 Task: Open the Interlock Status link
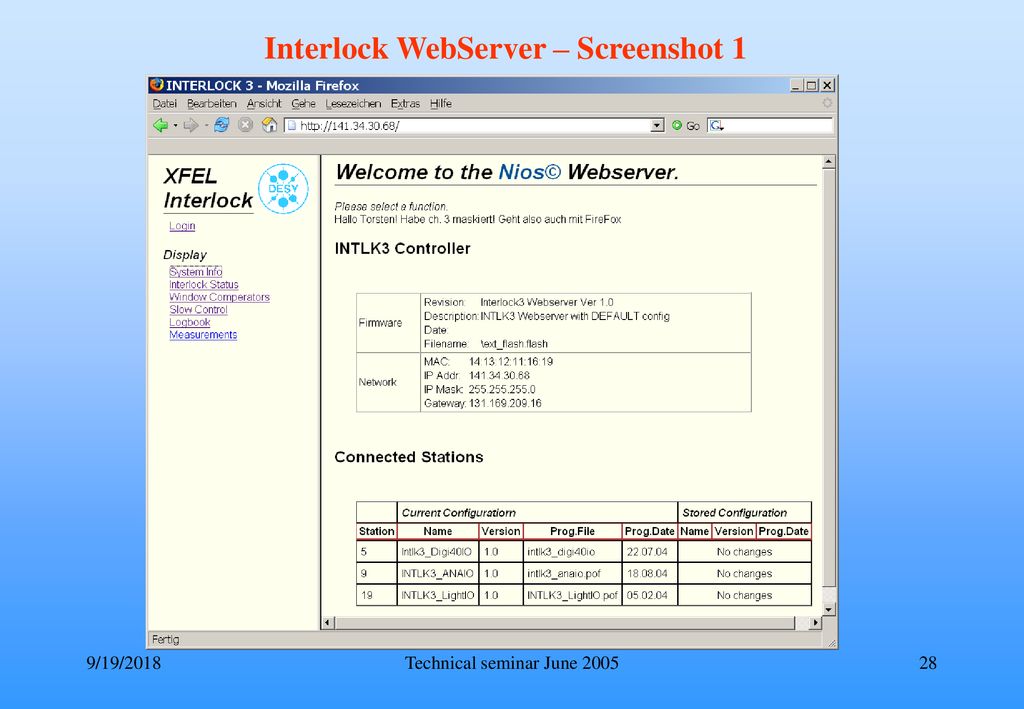204,285
